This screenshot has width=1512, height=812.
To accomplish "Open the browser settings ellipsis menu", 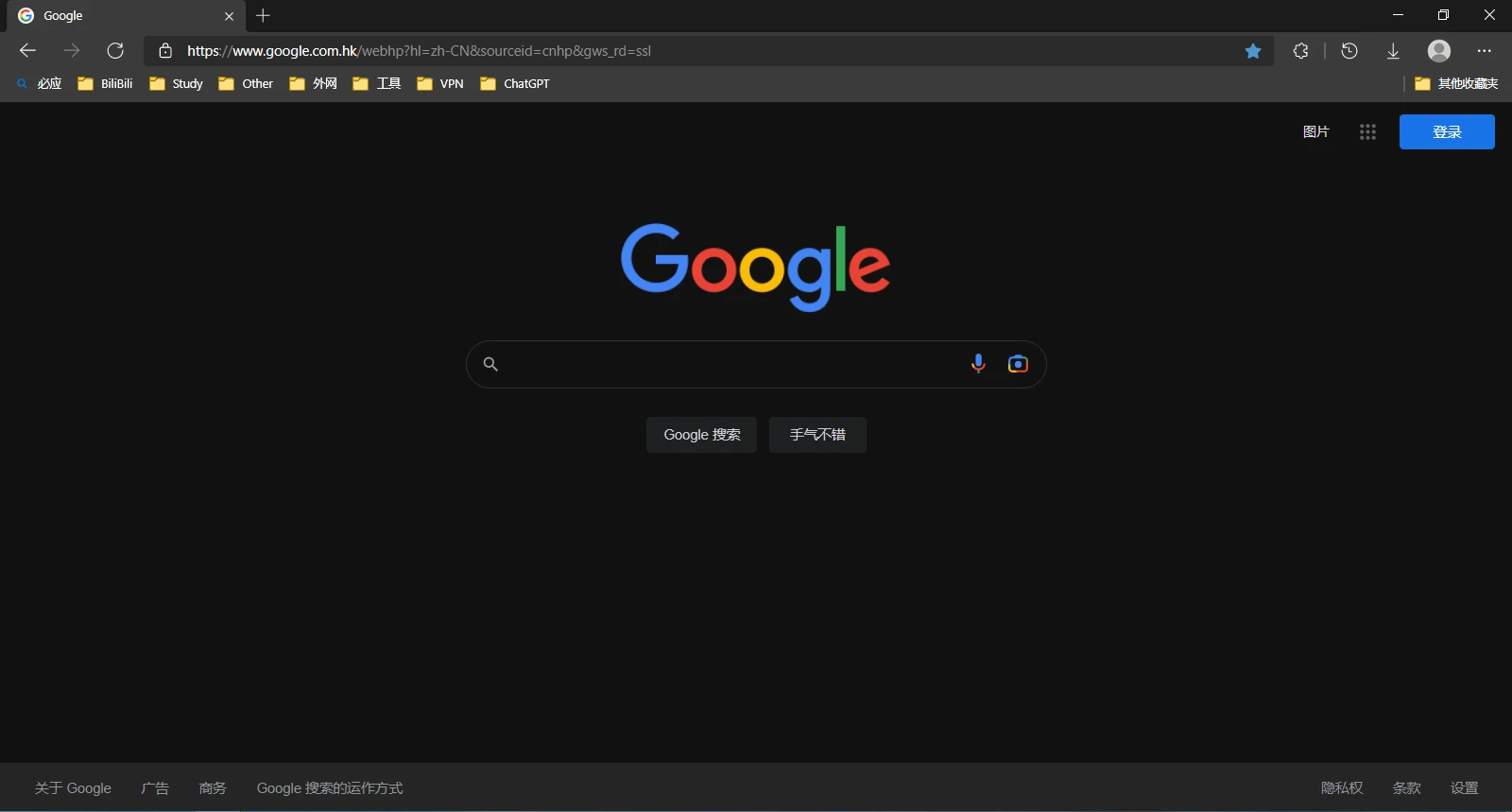I will coord(1484,51).
